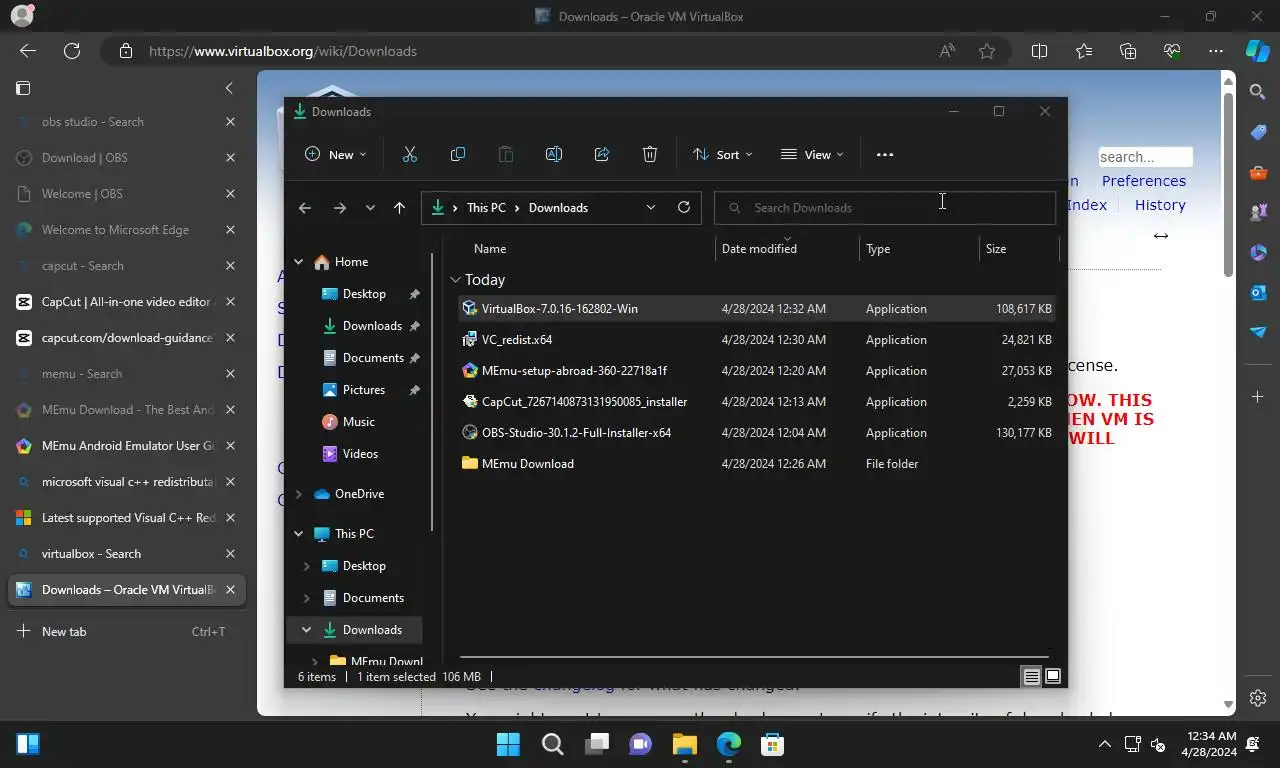Click the Share icon in Explorer toolbar
This screenshot has width=1280, height=768.
pos(601,154)
